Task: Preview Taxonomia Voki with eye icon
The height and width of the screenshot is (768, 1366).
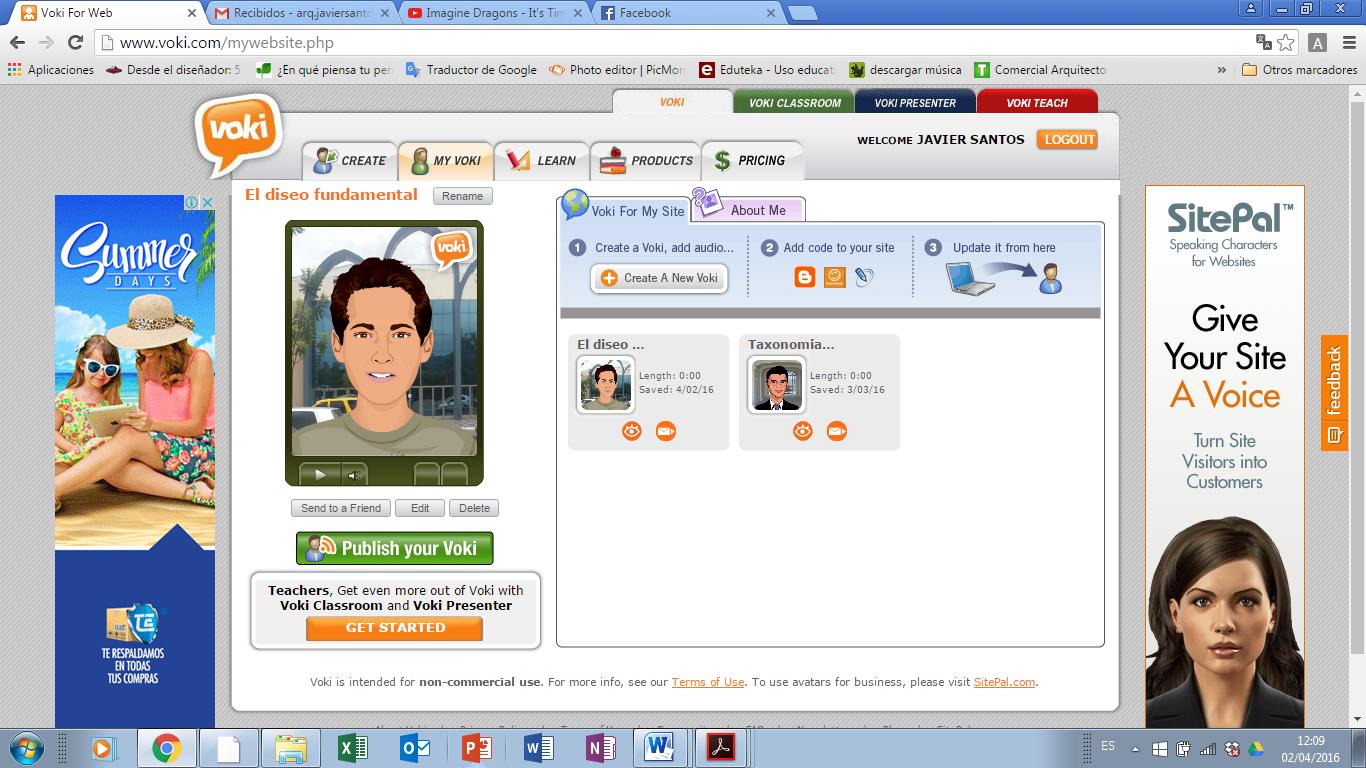Action: click(803, 431)
